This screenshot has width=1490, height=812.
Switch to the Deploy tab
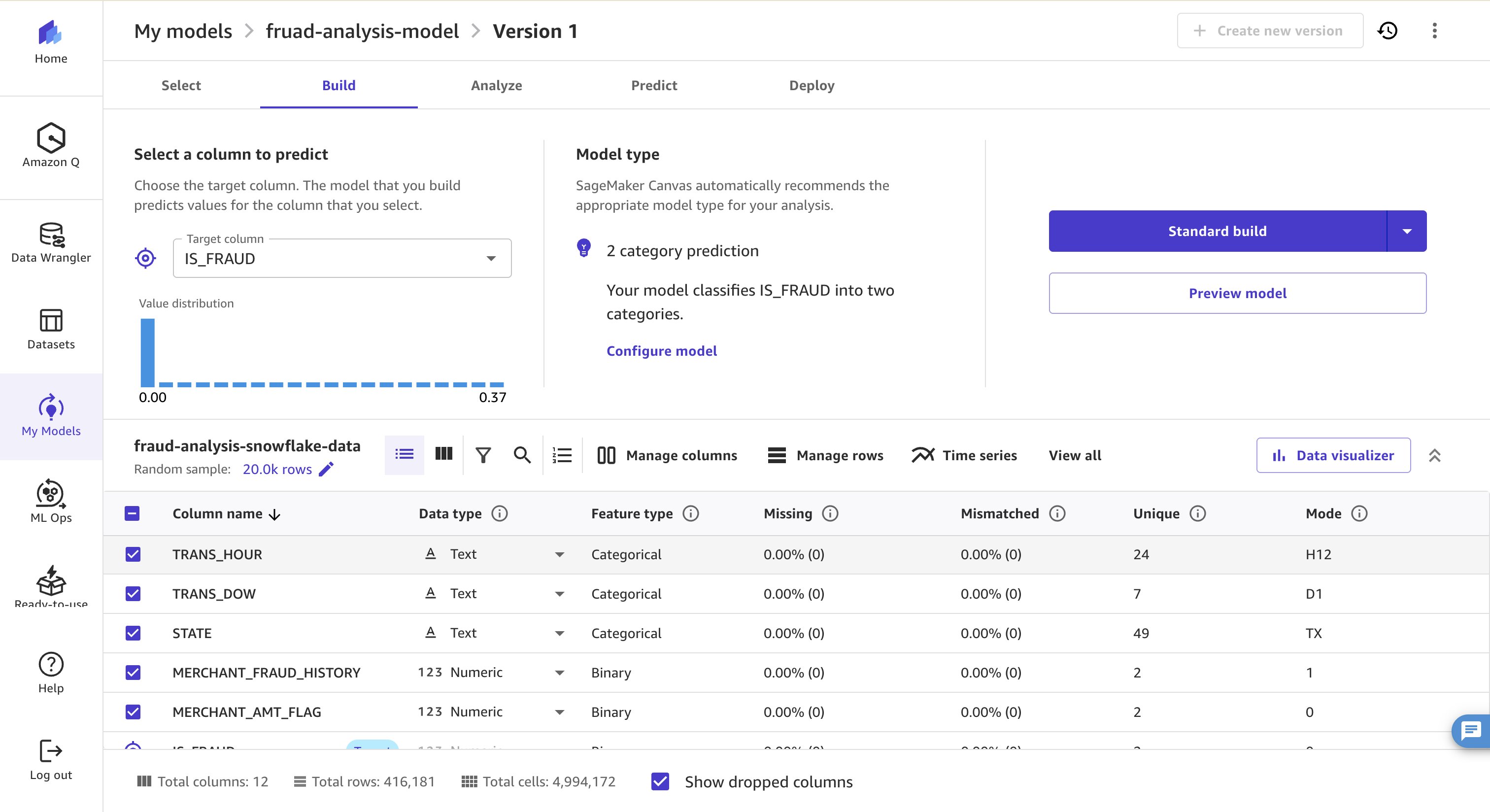tap(812, 86)
